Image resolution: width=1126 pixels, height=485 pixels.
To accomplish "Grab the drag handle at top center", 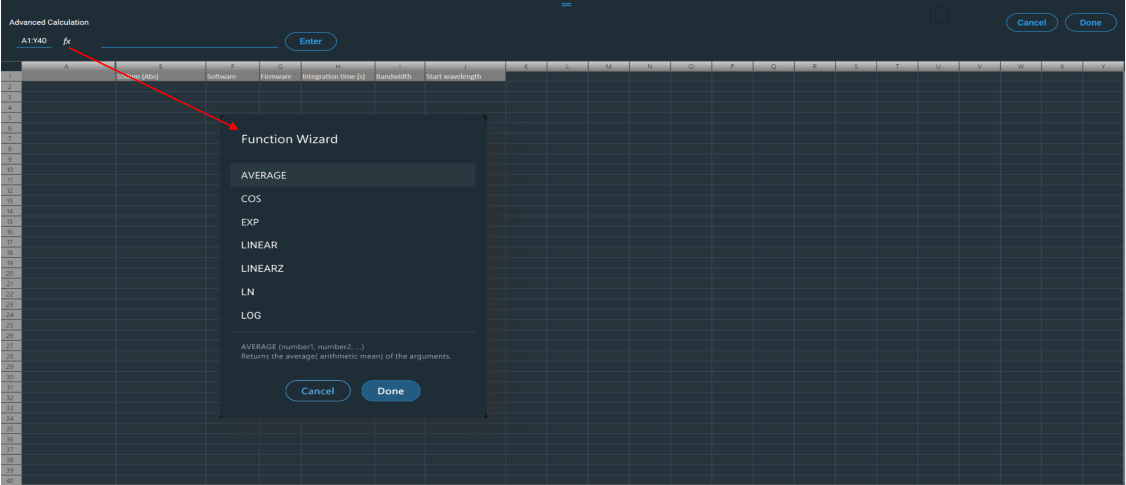I will coord(566,5).
